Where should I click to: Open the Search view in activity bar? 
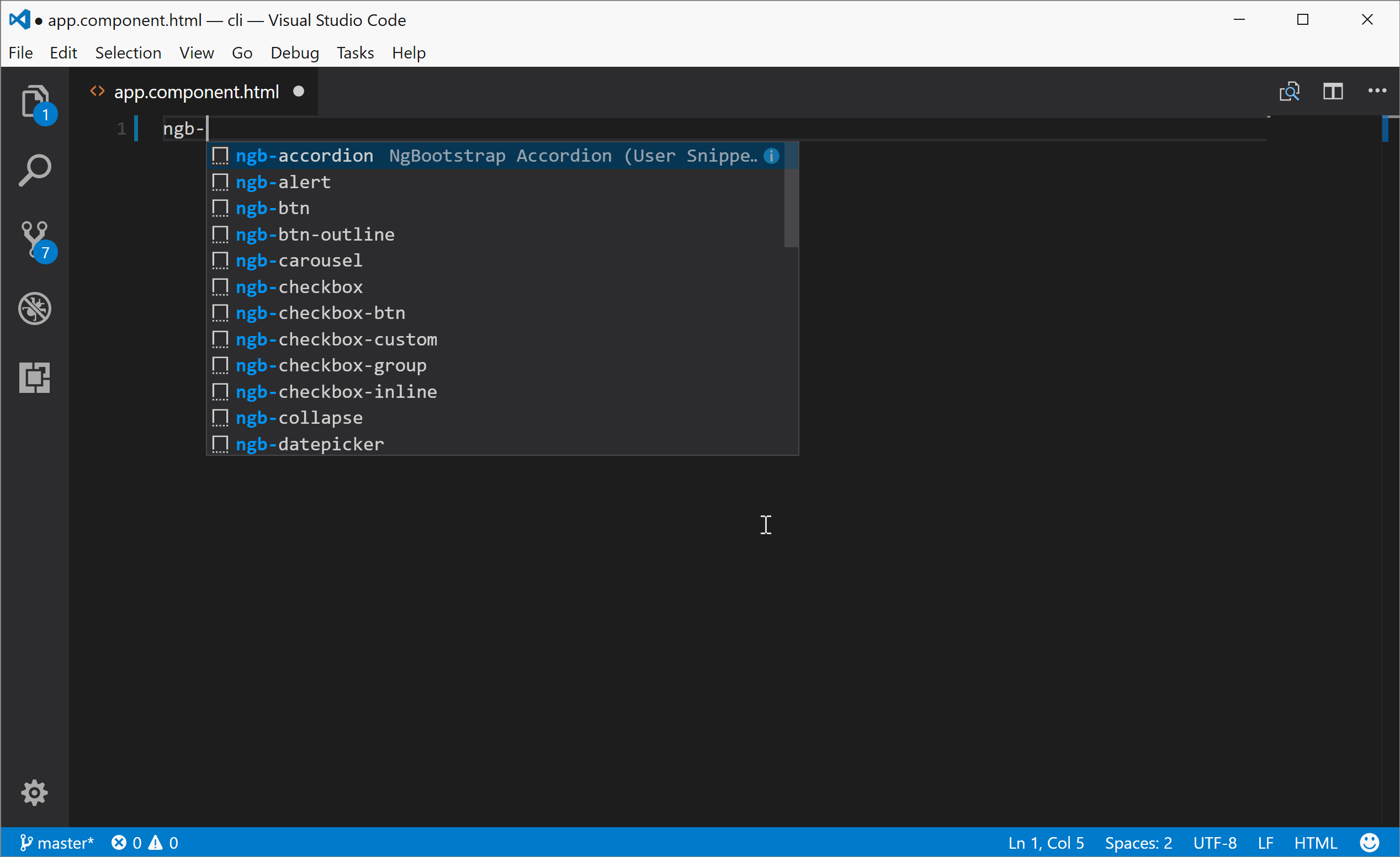coord(35,171)
